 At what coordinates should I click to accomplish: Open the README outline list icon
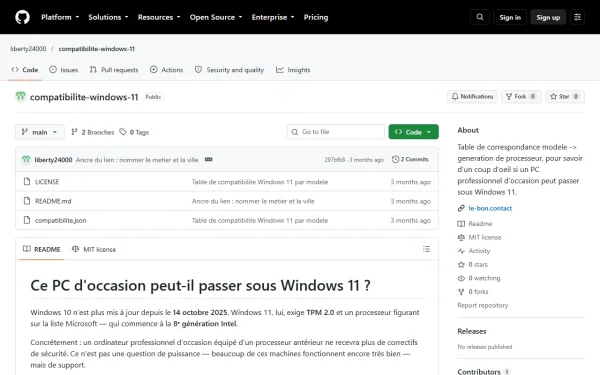pos(426,249)
